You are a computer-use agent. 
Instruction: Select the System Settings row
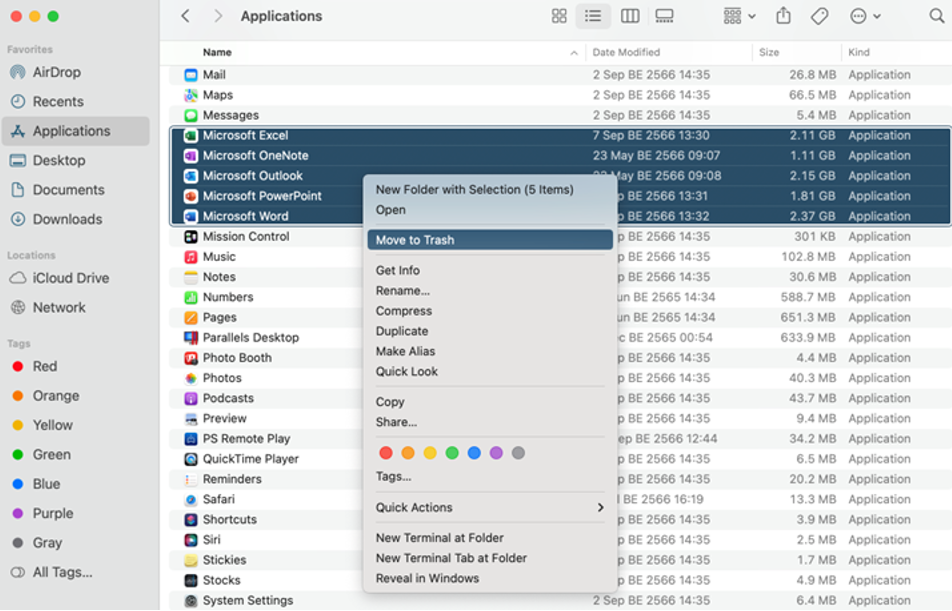pyautogui.click(x=560, y=600)
